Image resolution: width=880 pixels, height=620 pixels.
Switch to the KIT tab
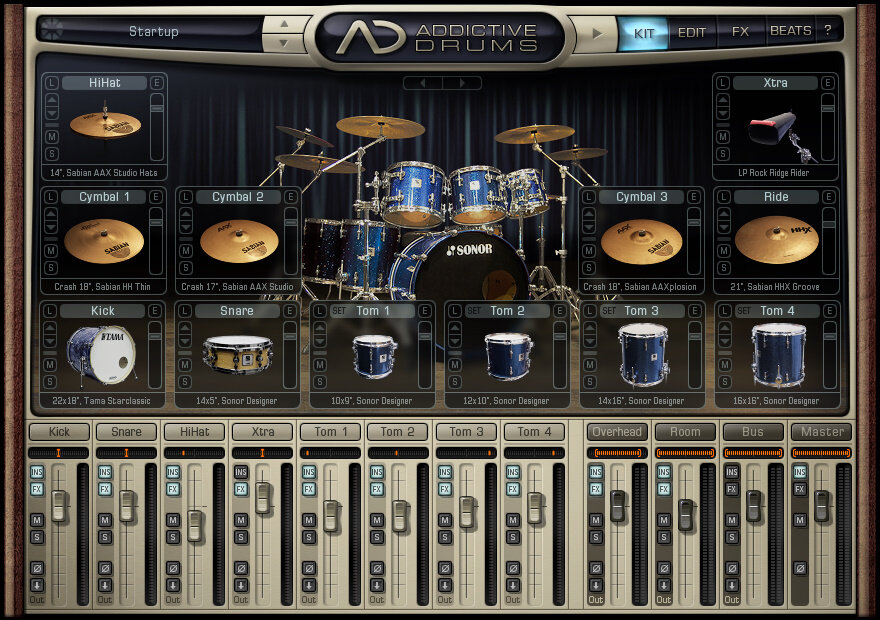pyautogui.click(x=644, y=33)
